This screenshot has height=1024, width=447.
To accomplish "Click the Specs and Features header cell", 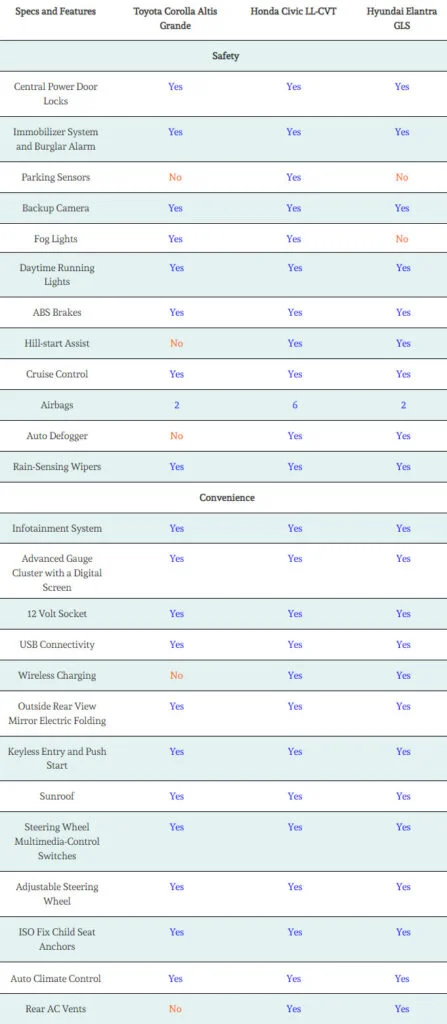I will (56, 11).
